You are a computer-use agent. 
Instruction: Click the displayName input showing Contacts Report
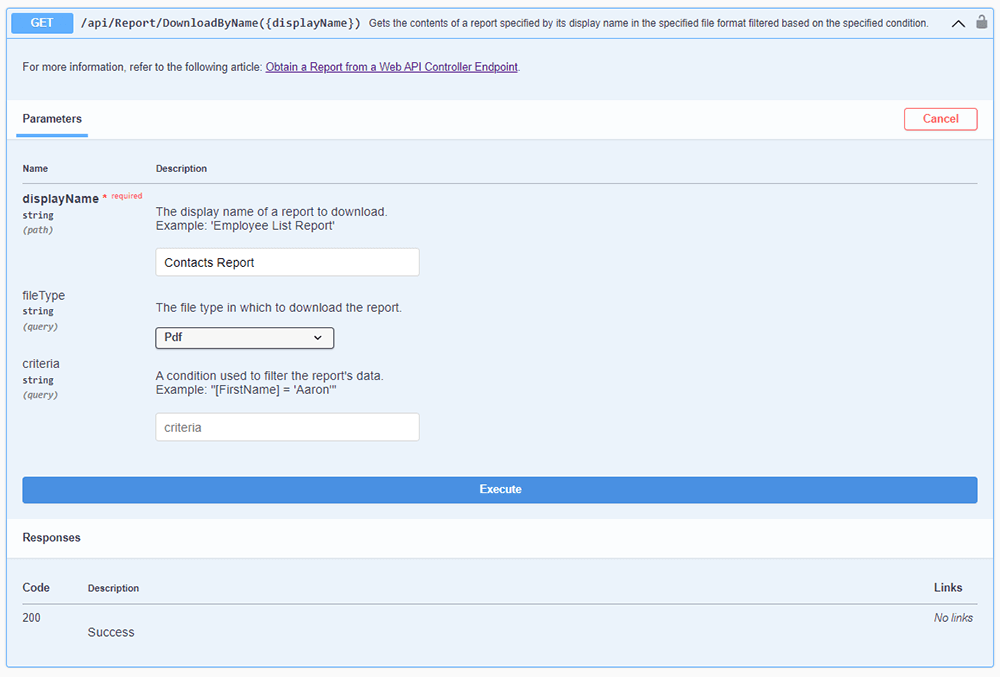point(287,262)
